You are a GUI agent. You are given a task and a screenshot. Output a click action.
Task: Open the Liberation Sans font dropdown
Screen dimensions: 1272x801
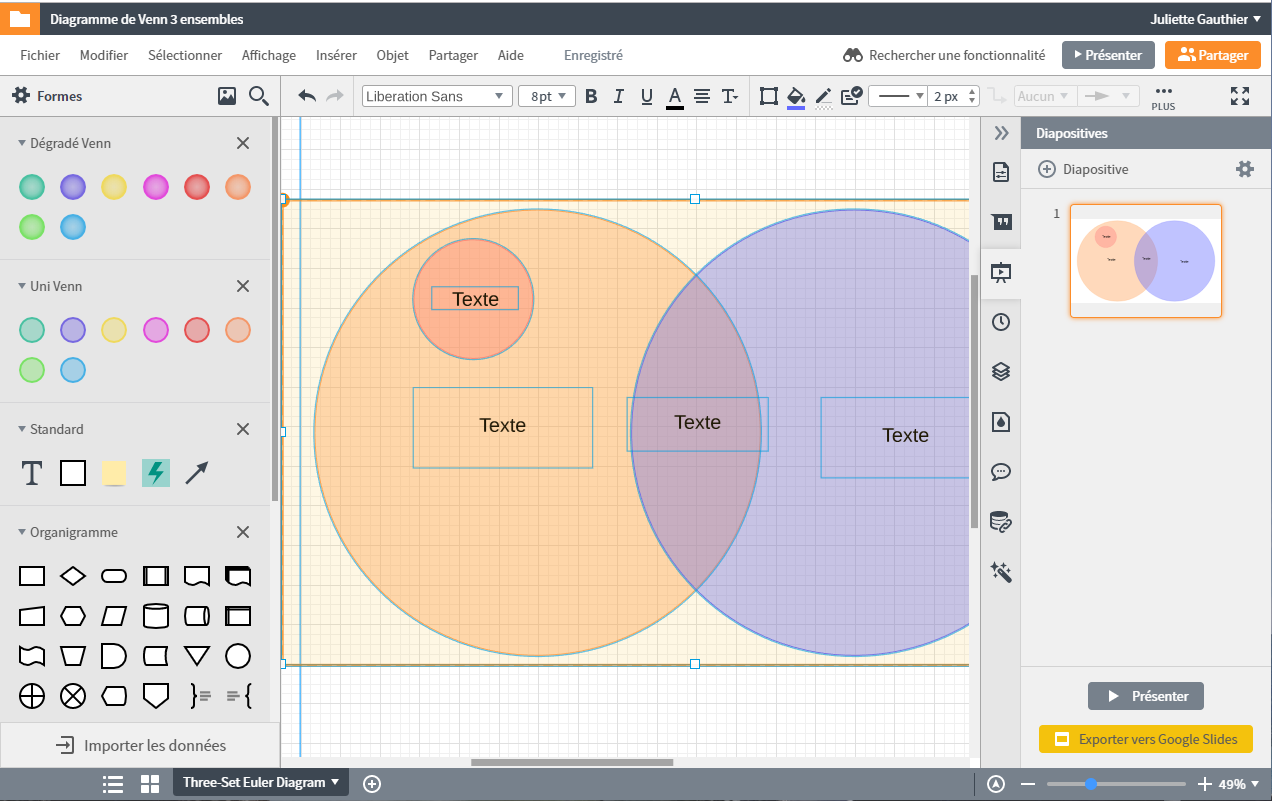pos(436,95)
